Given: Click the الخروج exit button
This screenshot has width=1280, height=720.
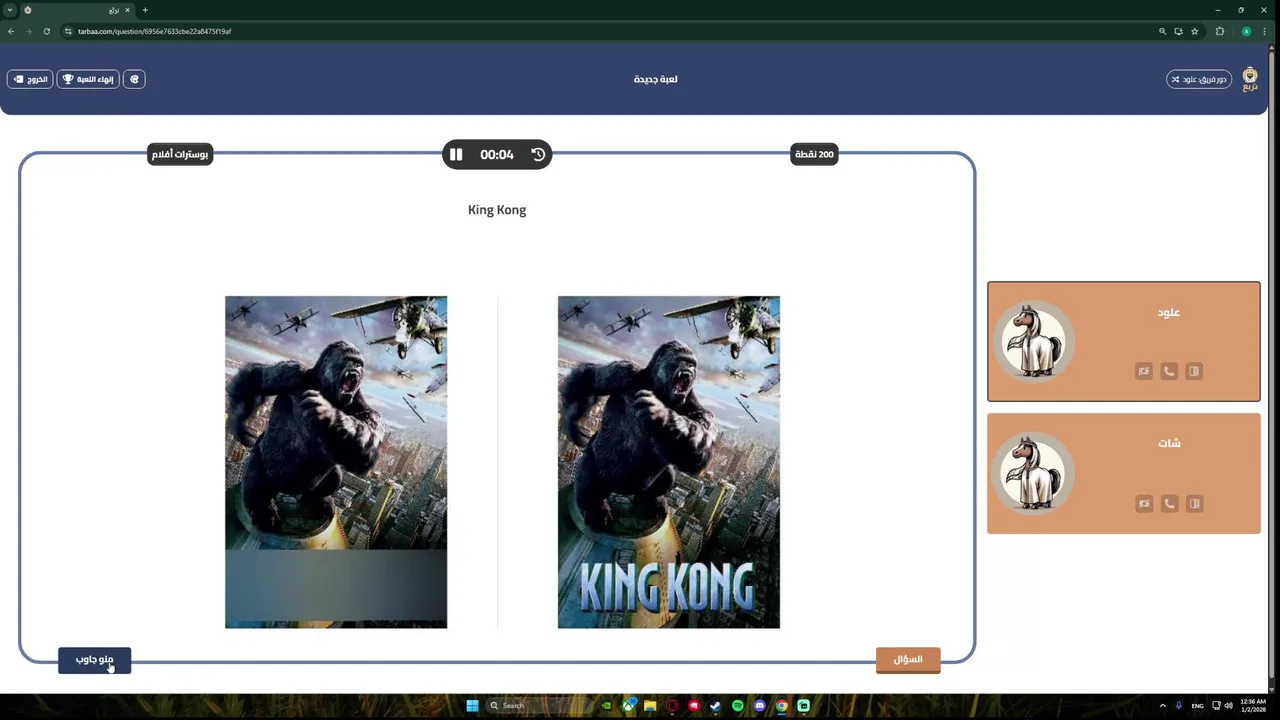Looking at the screenshot, I should [x=30, y=79].
